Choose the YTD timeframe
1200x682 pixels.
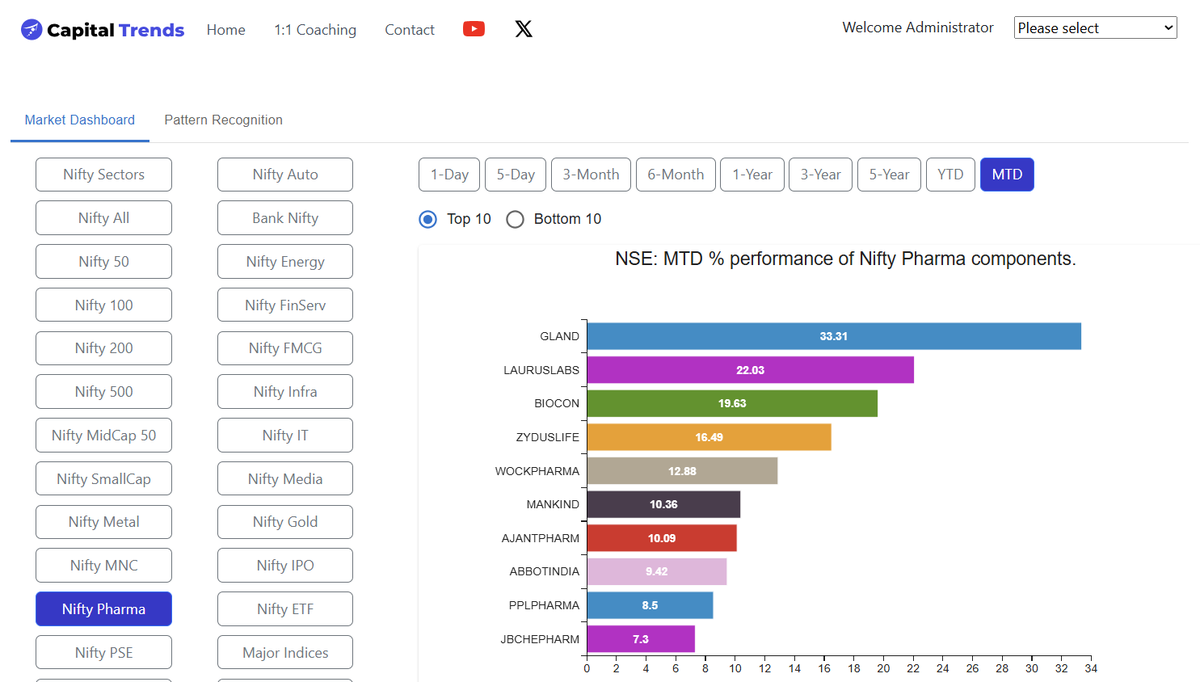[x=950, y=174]
